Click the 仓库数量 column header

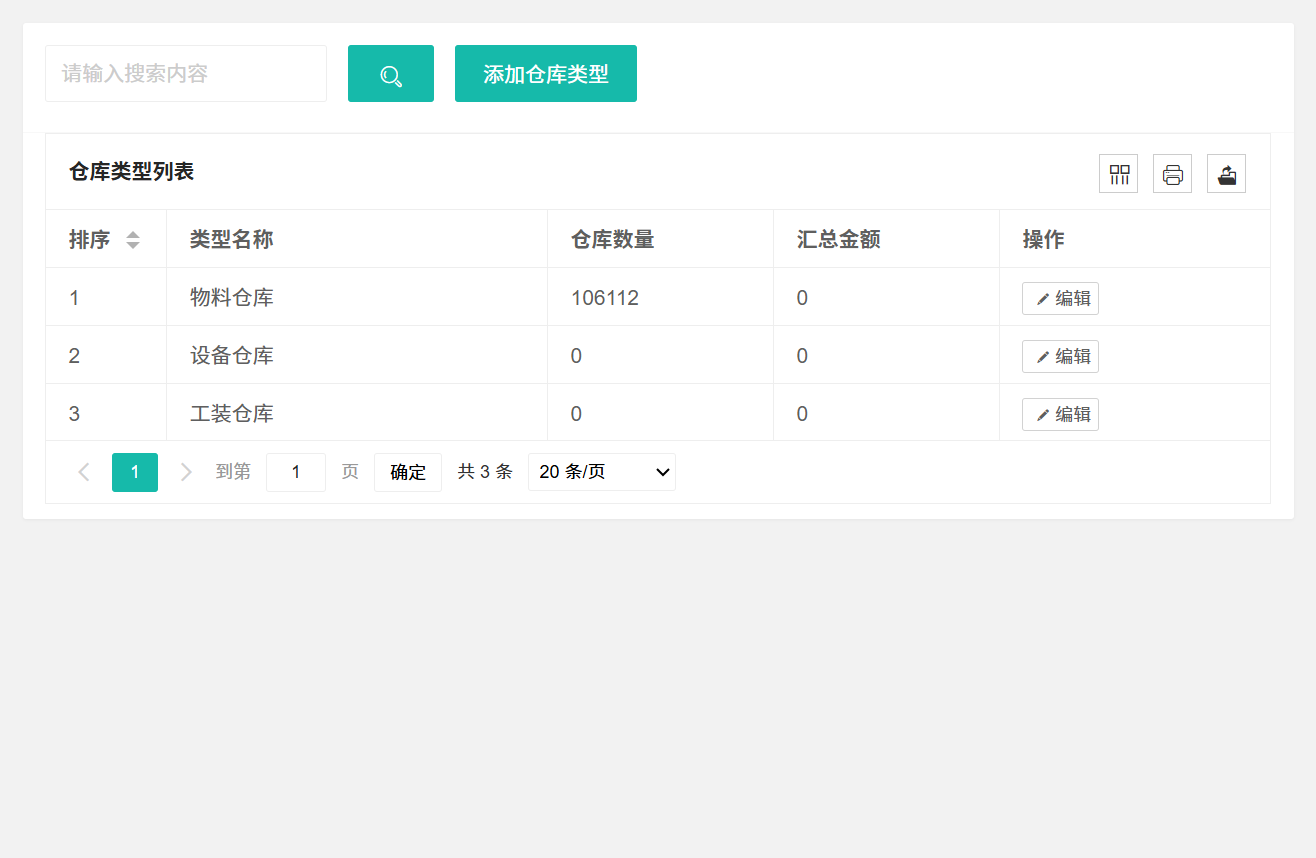[661, 239]
